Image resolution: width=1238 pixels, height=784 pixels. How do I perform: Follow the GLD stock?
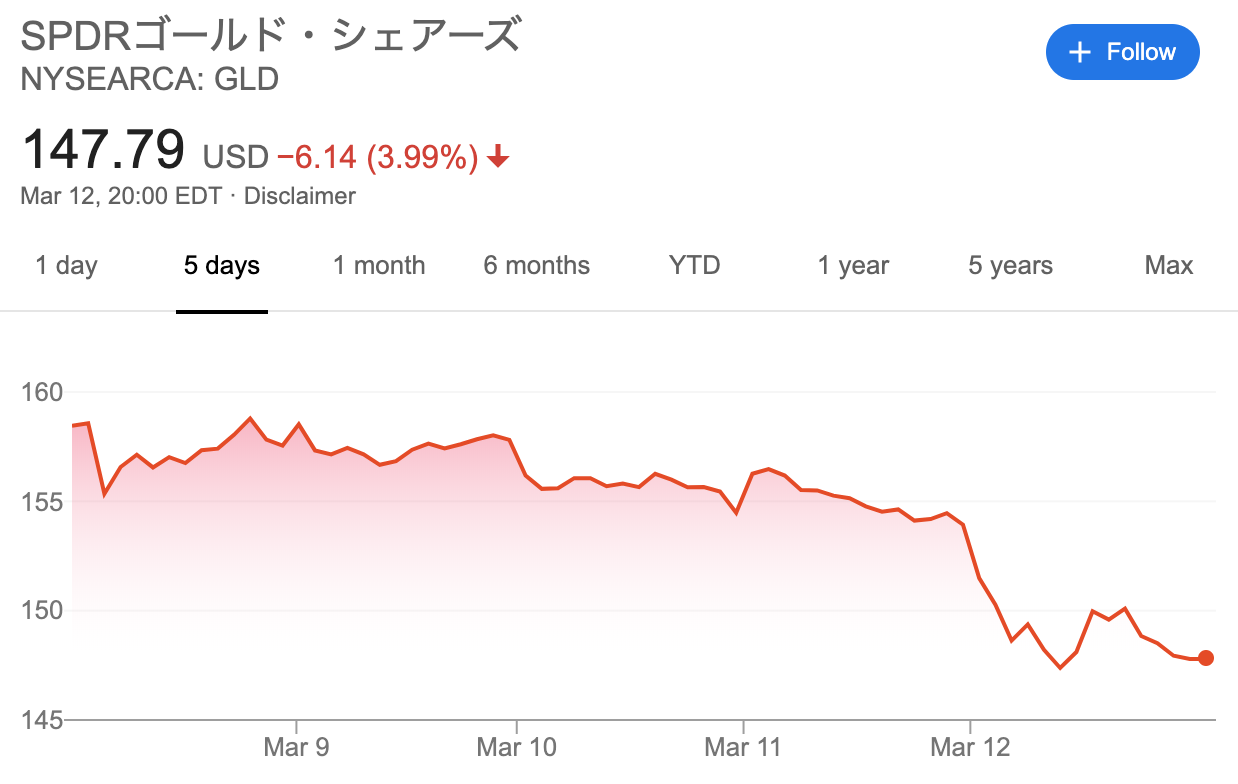coord(1122,52)
